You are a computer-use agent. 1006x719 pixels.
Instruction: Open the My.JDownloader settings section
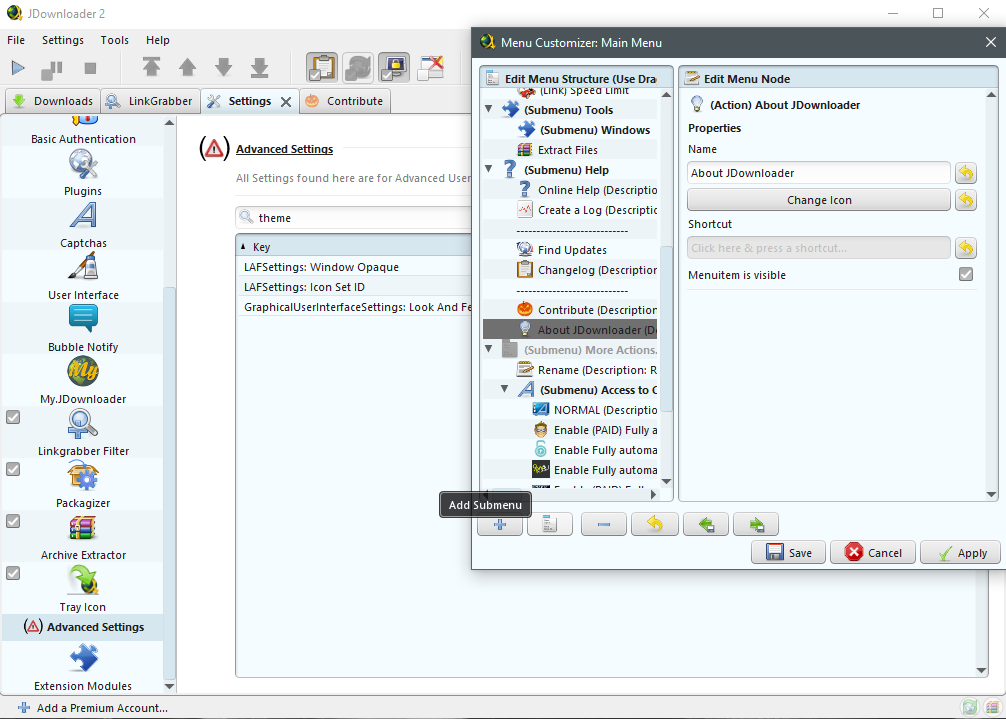tap(83, 380)
